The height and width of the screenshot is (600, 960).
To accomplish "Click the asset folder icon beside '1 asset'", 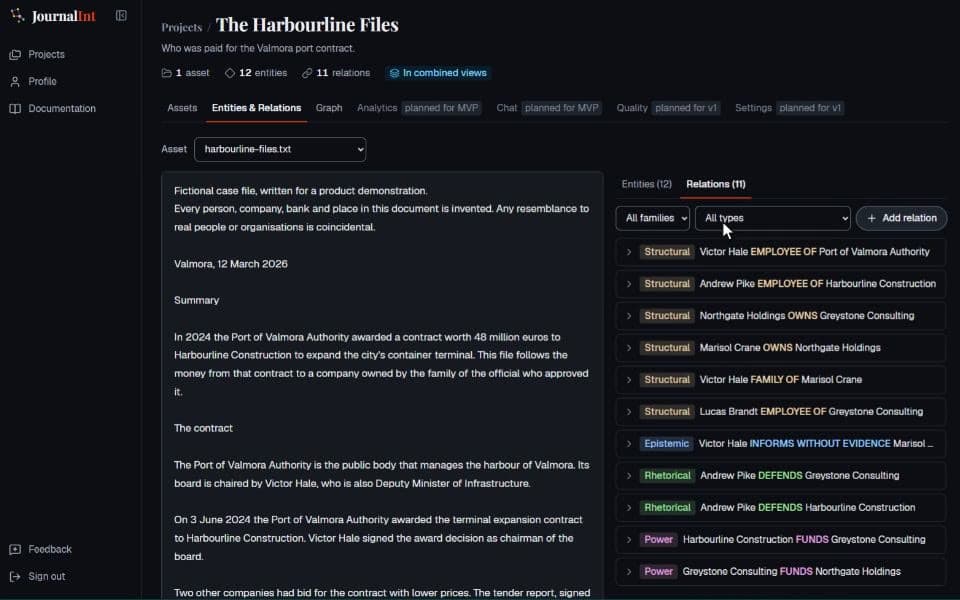I will [x=167, y=73].
